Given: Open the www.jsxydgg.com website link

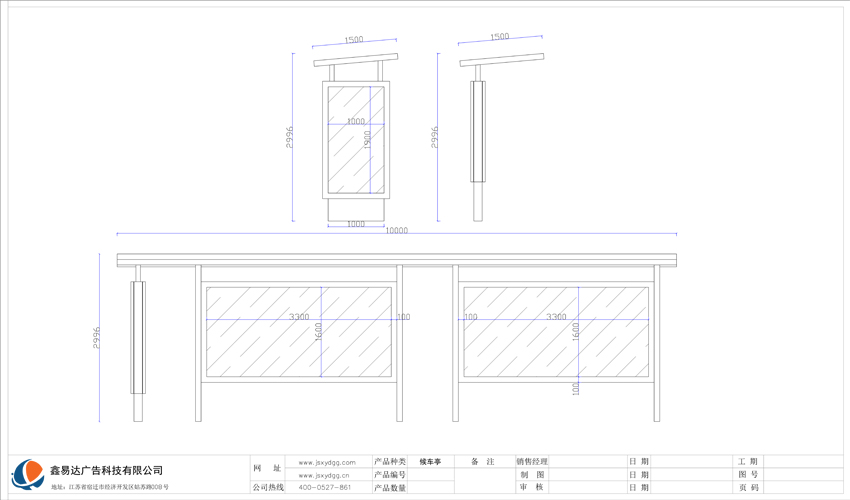Looking at the screenshot, I should pos(327,462).
